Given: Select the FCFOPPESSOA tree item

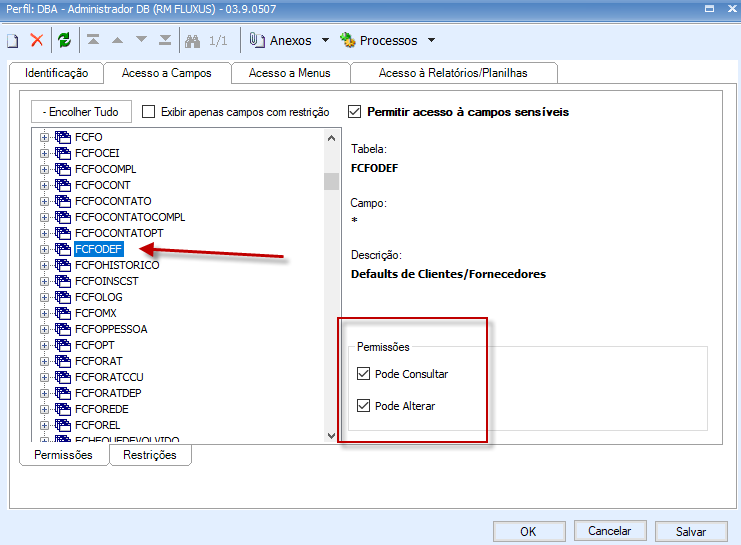Looking at the screenshot, I should 112,329.
